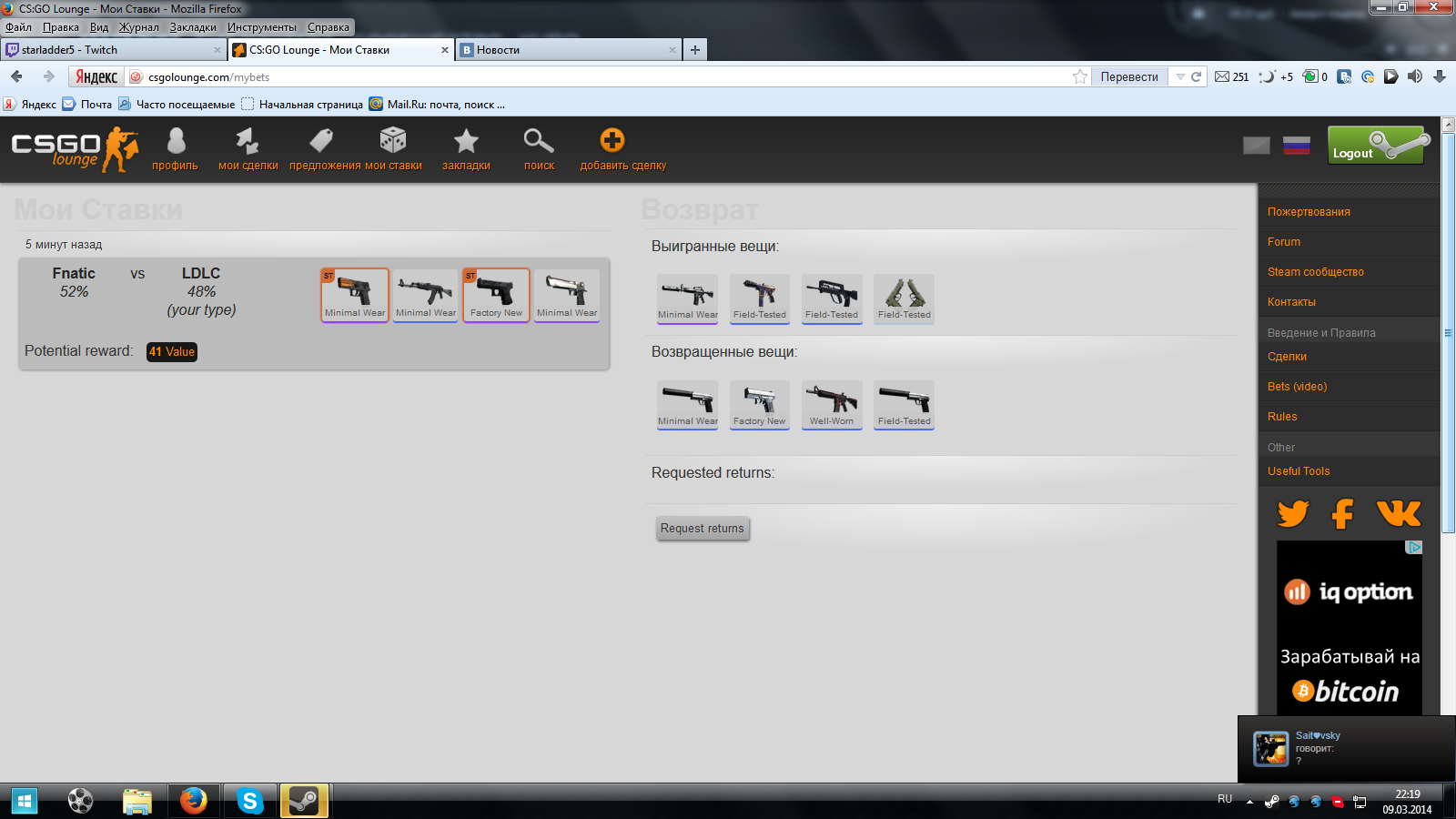
Task: Click the iq option bitcoin ad
Action: pyautogui.click(x=1350, y=628)
